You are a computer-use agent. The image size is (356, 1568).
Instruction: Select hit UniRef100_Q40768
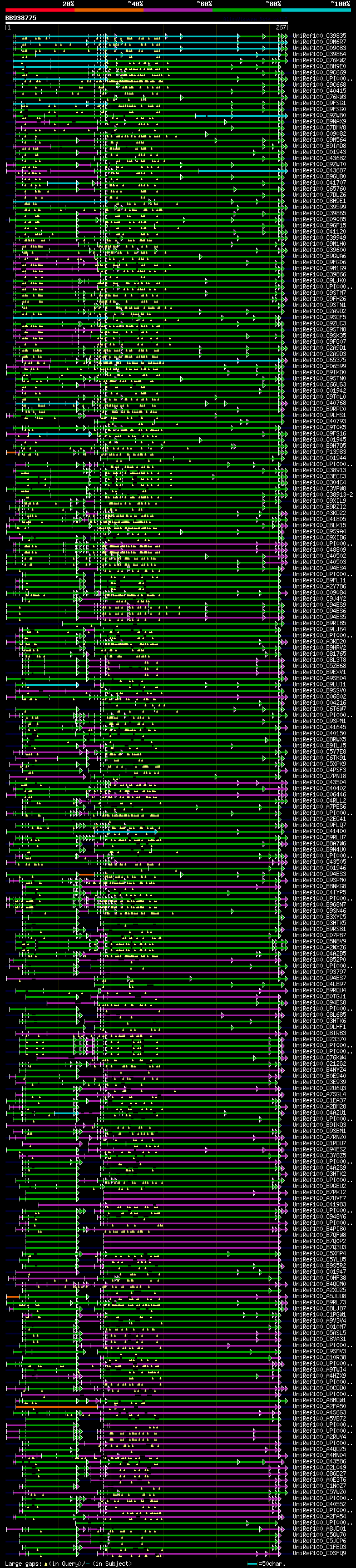pos(319,402)
